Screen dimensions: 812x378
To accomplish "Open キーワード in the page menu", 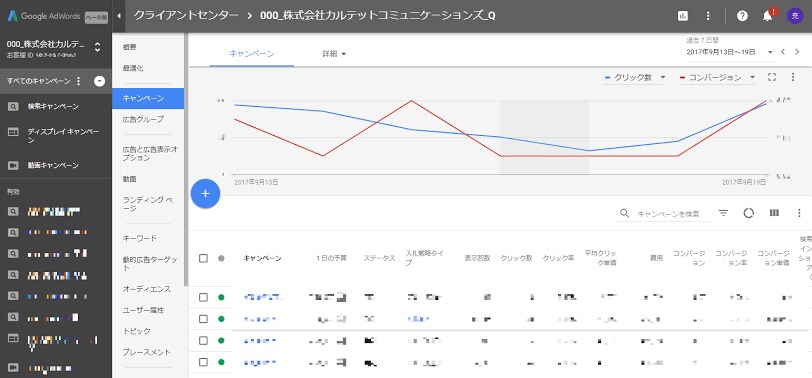I will click(x=139, y=238).
